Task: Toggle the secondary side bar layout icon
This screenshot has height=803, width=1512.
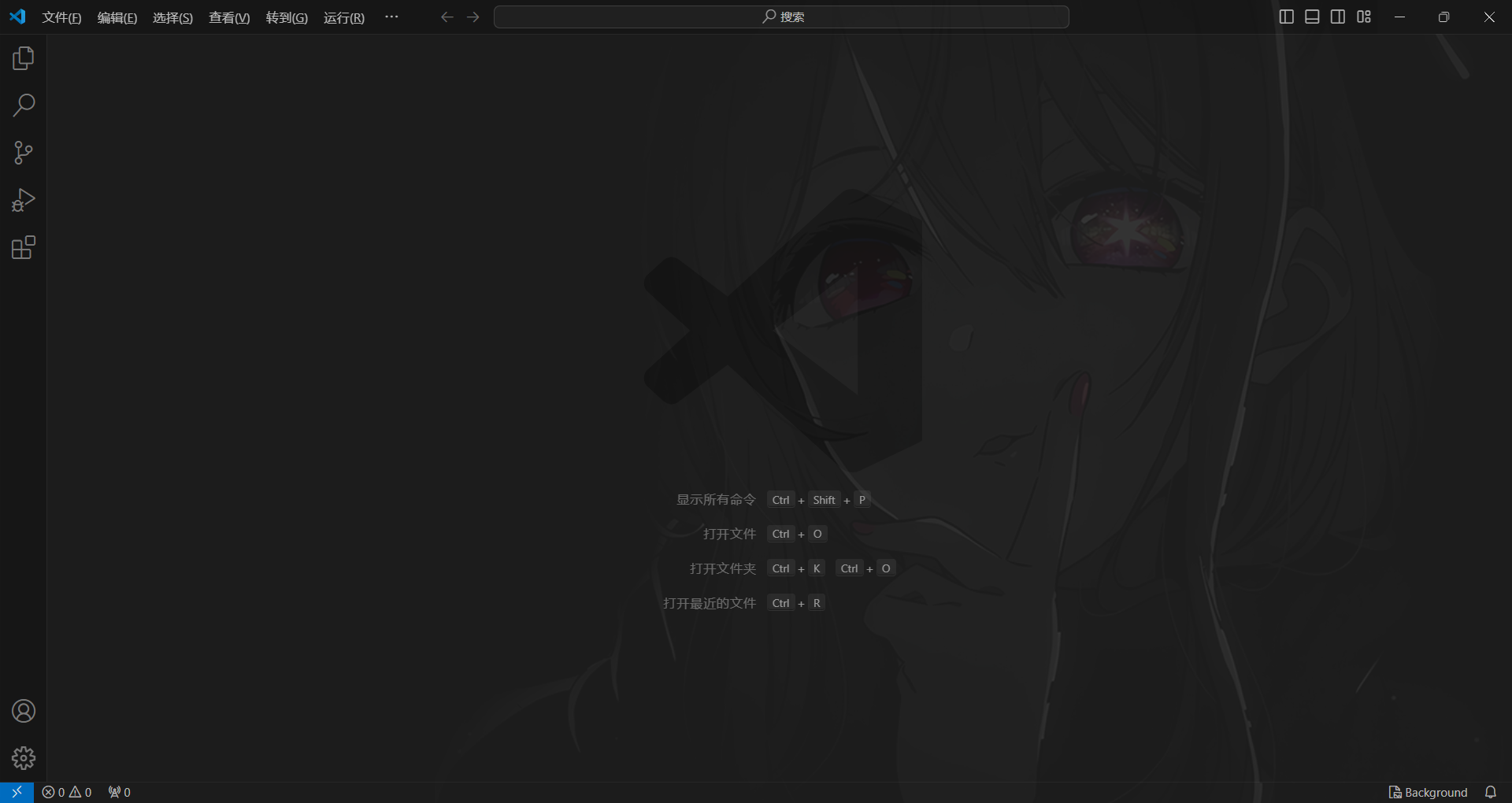Action: 1338,17
